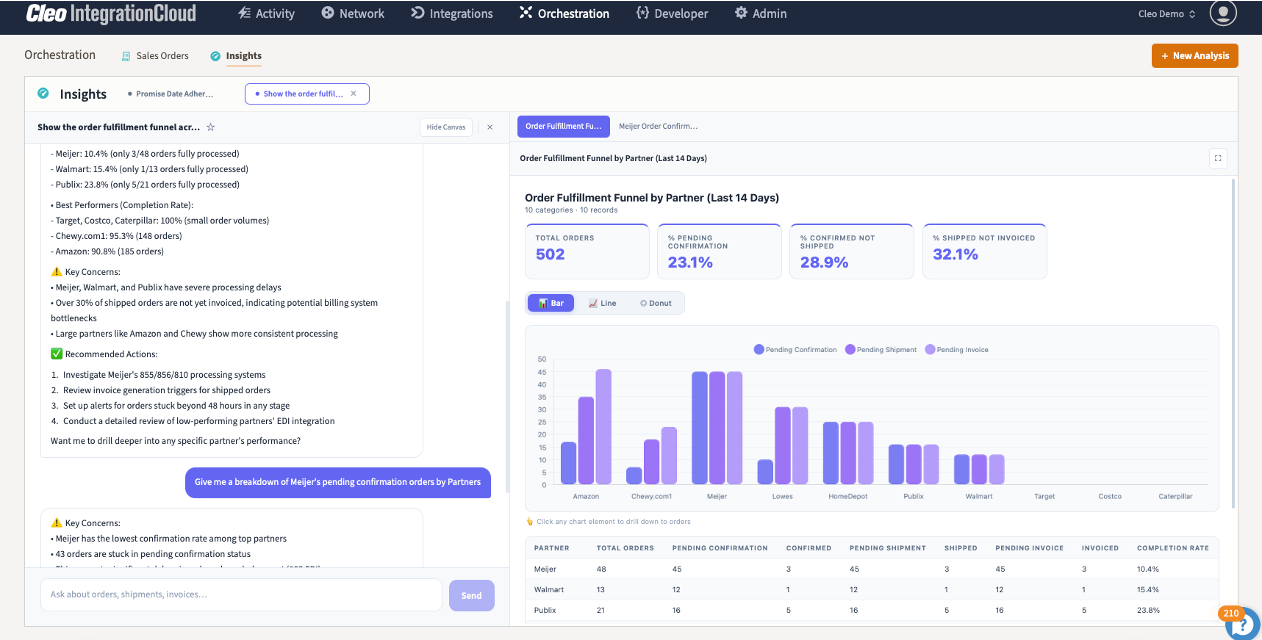
Task: Click Amazon's tallest Pending Invoice bar
Action: pos(603,427)
